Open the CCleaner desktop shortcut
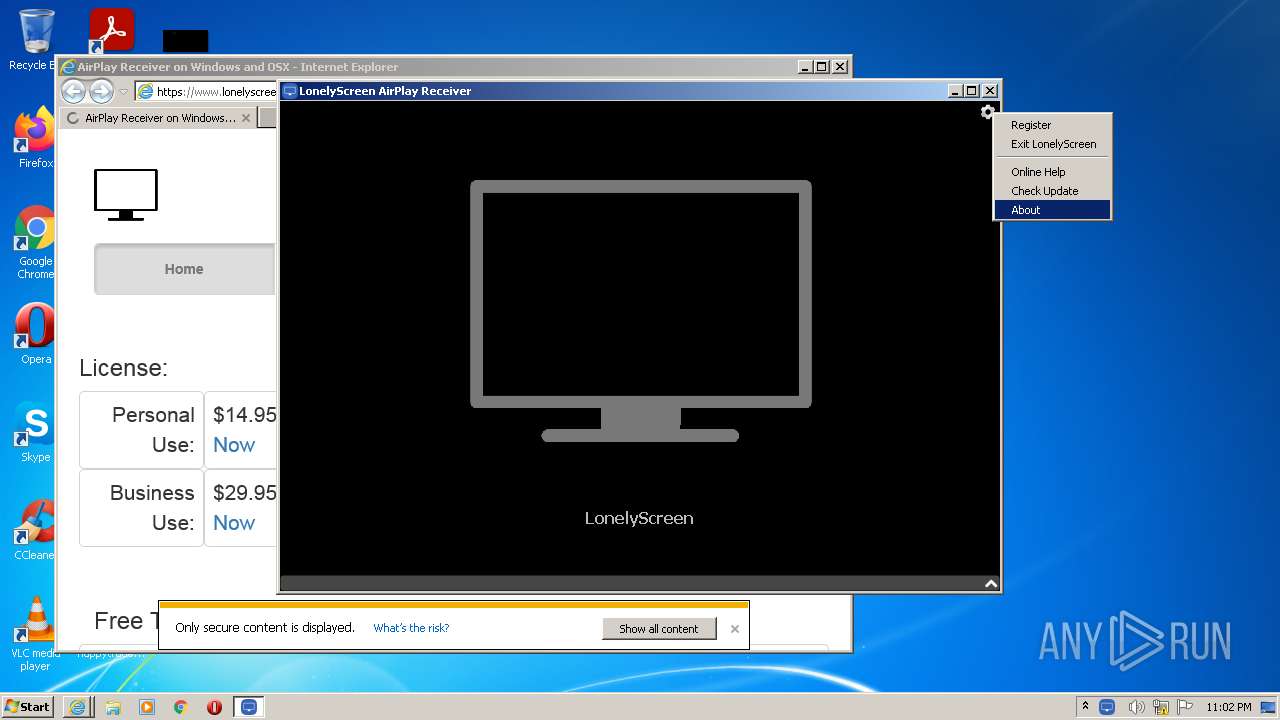This screenshot has width=1280, height=720. click(36, 530)
